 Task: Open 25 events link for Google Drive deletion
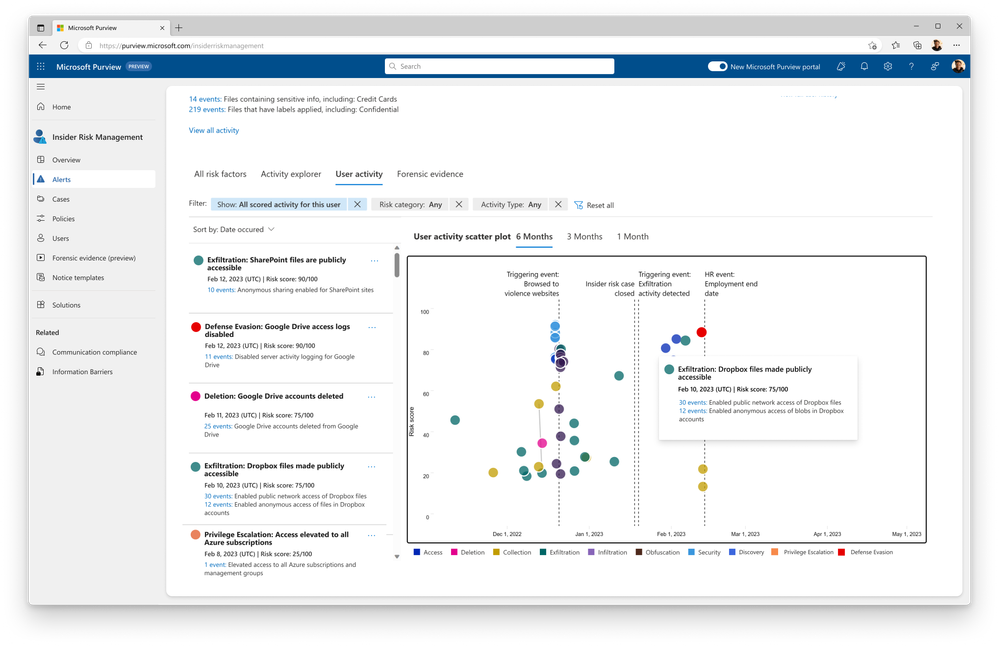click(x=218, y=426)
